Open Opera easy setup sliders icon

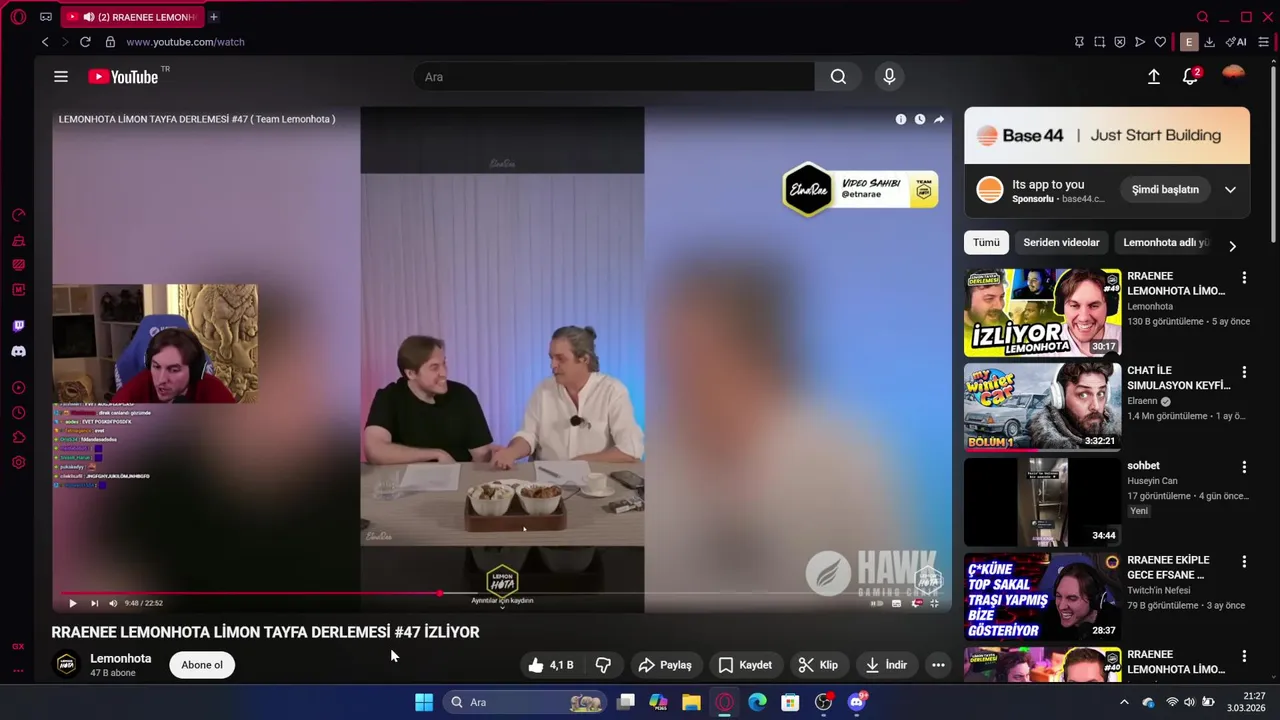[x=1264, y=42]
